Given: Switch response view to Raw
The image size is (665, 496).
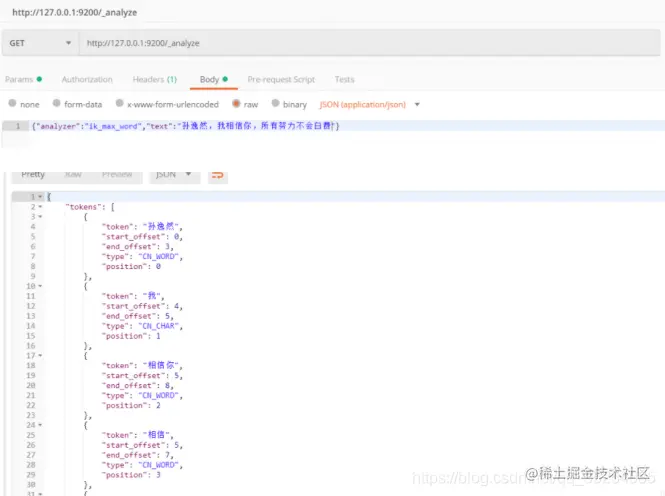Looking at the screenshot, I should pos(73,174).
